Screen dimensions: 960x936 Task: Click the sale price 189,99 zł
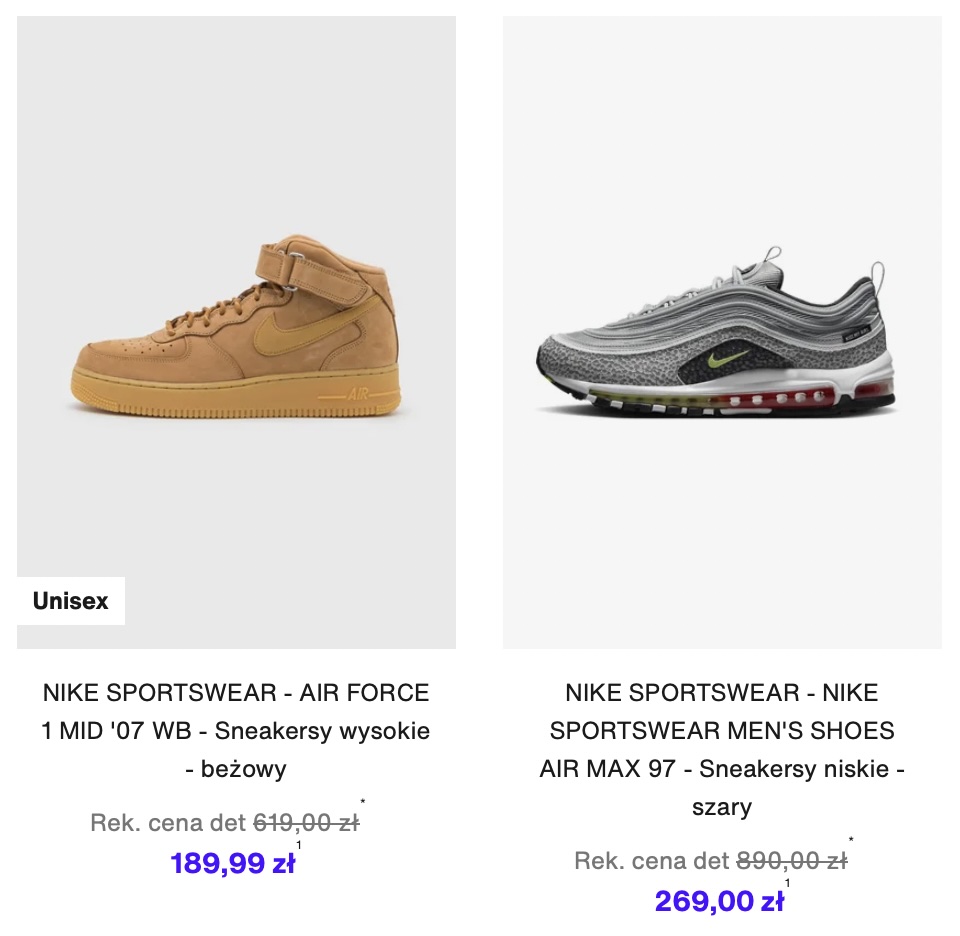[233, 863]
